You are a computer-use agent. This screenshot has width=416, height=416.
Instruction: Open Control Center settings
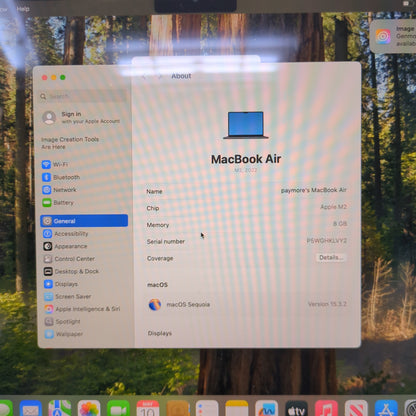click(70, 259)
